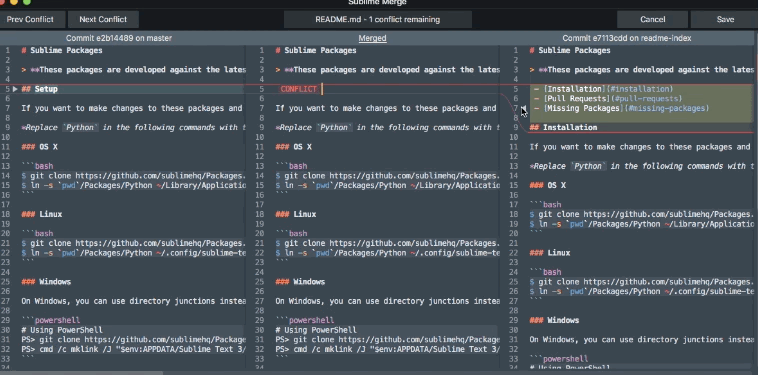
Task: Select the 'Commit e2b14489 on master' header
Action: click(x=119, y=38)
